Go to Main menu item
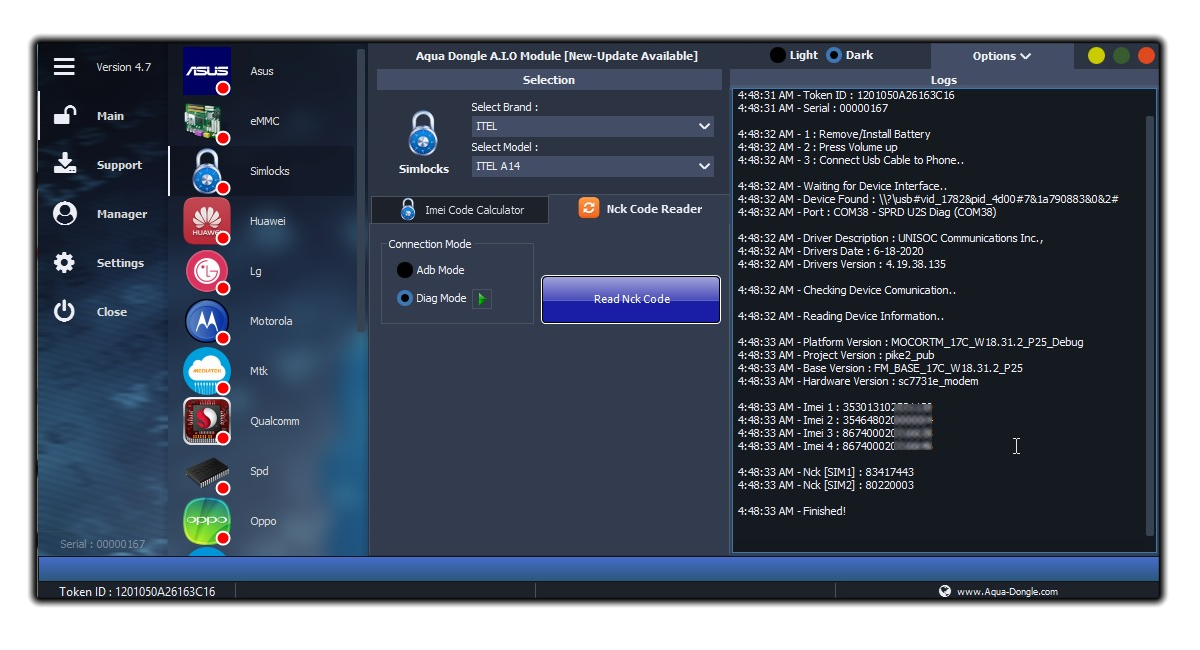1200x650 pixels. 110,116
